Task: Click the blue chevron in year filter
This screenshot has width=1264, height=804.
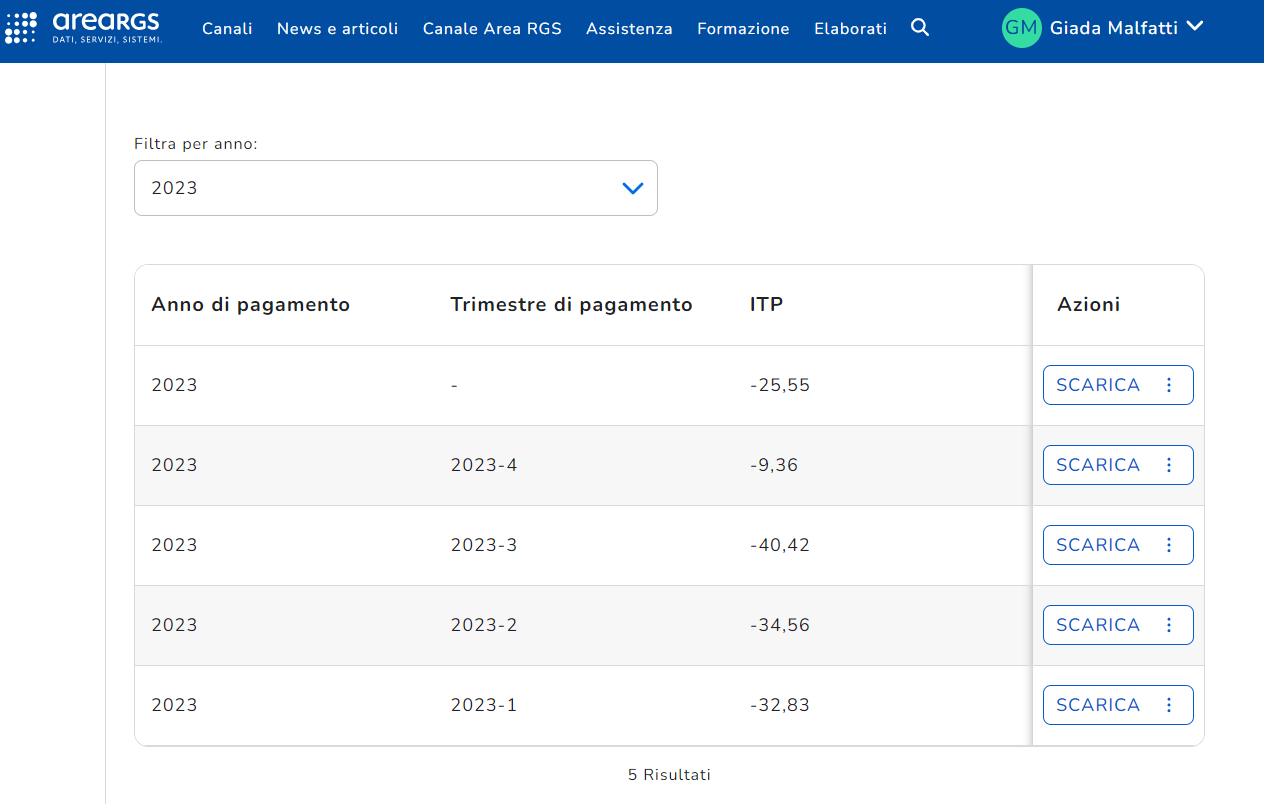Action: pyautogui.click(x=632, y=188)
